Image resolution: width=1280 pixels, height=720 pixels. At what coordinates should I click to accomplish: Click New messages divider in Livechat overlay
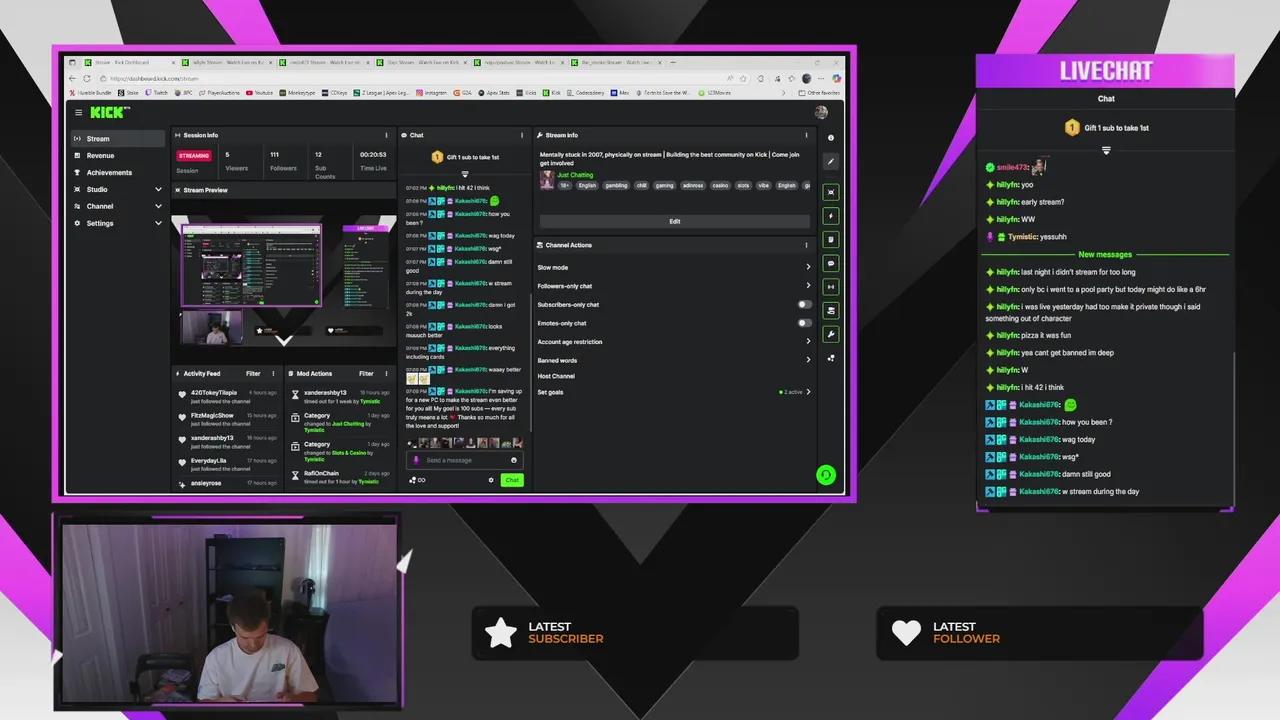(1105, 255)
